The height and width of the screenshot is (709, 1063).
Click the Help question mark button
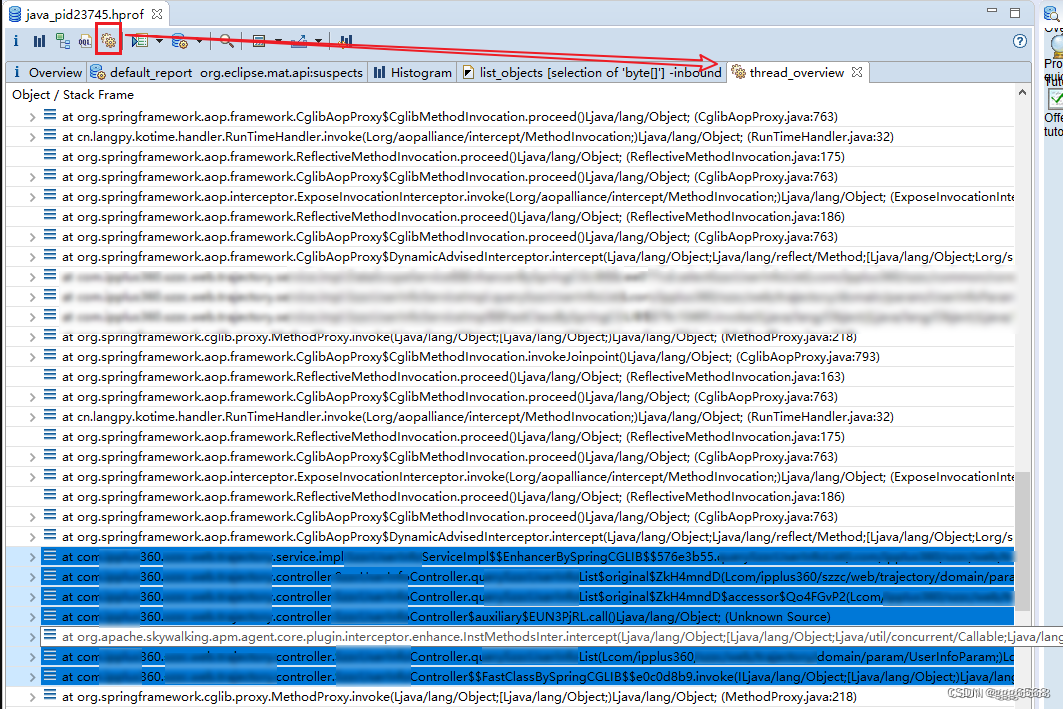(1019, 41)
